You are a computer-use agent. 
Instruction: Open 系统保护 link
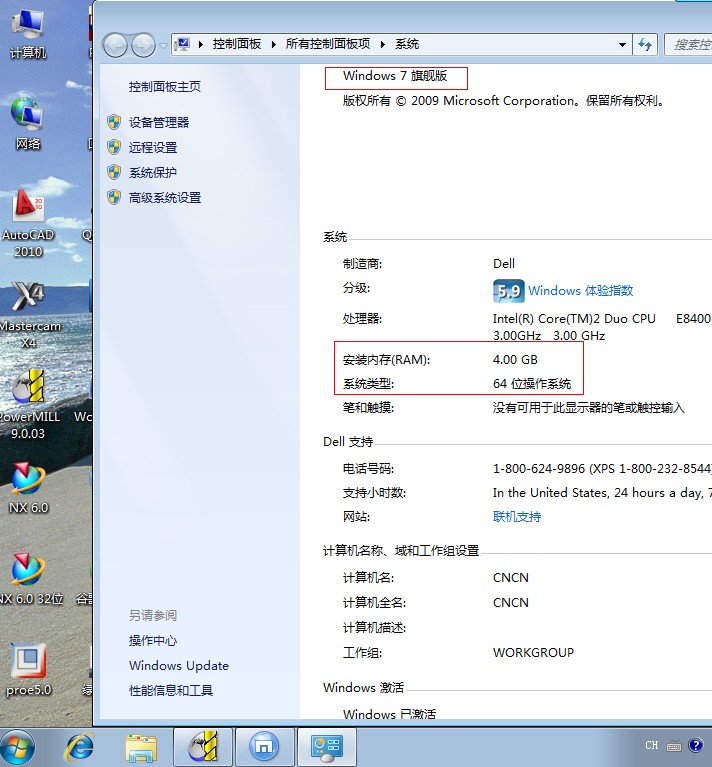tap(153, 172)
